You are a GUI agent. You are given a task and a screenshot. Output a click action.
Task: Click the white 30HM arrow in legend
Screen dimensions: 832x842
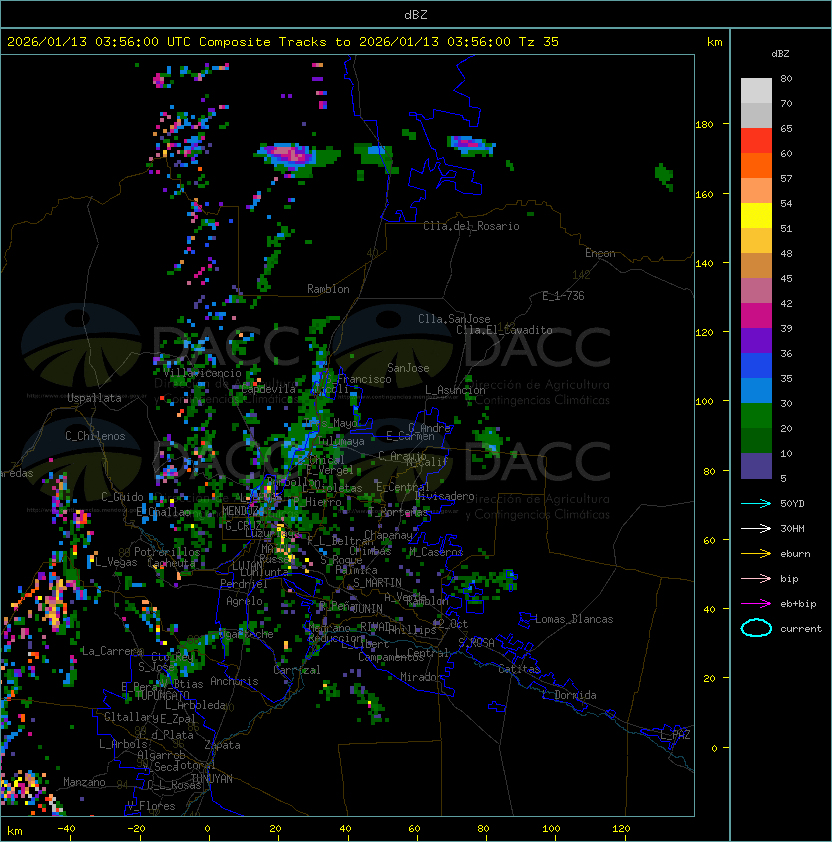pyautogui.click(x=756, y=528)
